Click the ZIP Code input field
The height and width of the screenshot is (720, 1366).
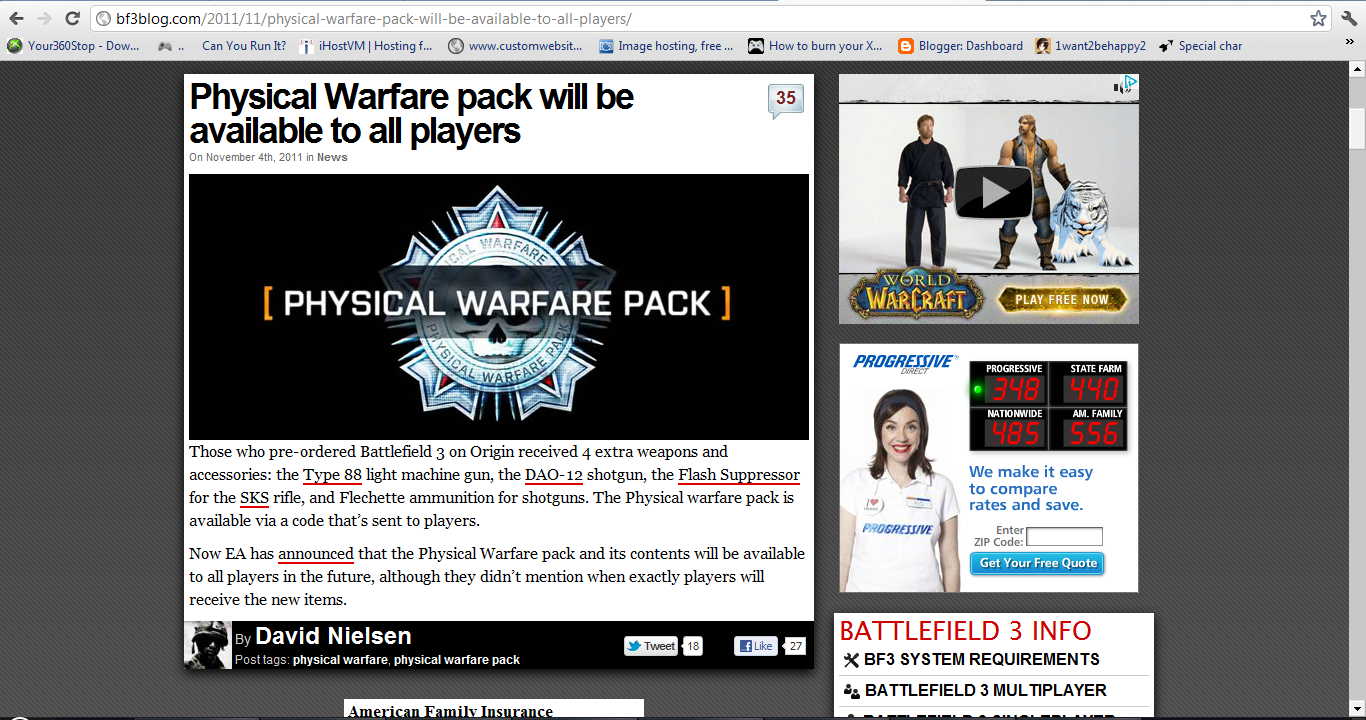point(1064,537)
